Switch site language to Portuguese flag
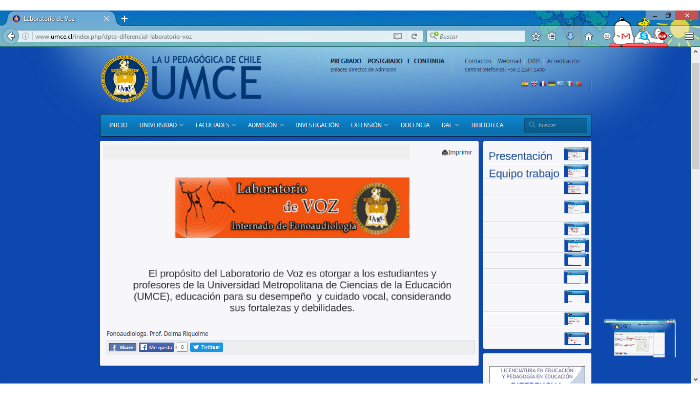The image size is (700, 394). click(579, 83)
